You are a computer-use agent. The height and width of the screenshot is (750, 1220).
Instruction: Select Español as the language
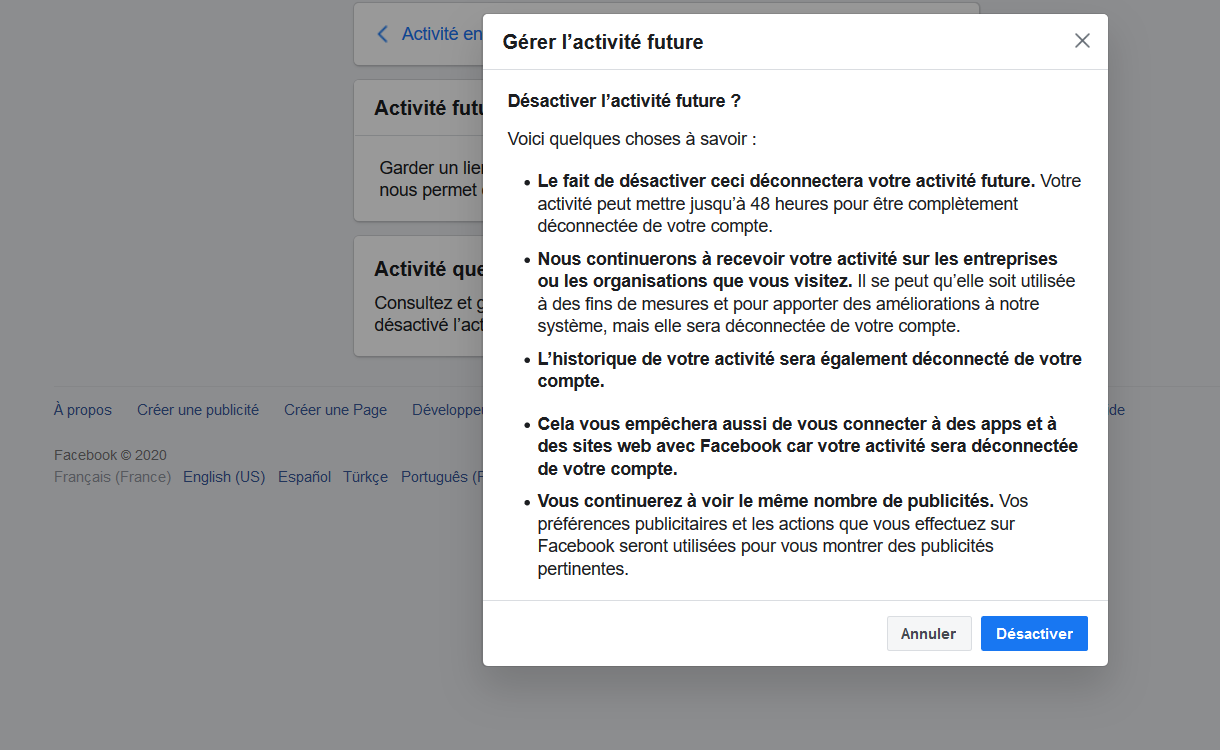click(304, 477)
